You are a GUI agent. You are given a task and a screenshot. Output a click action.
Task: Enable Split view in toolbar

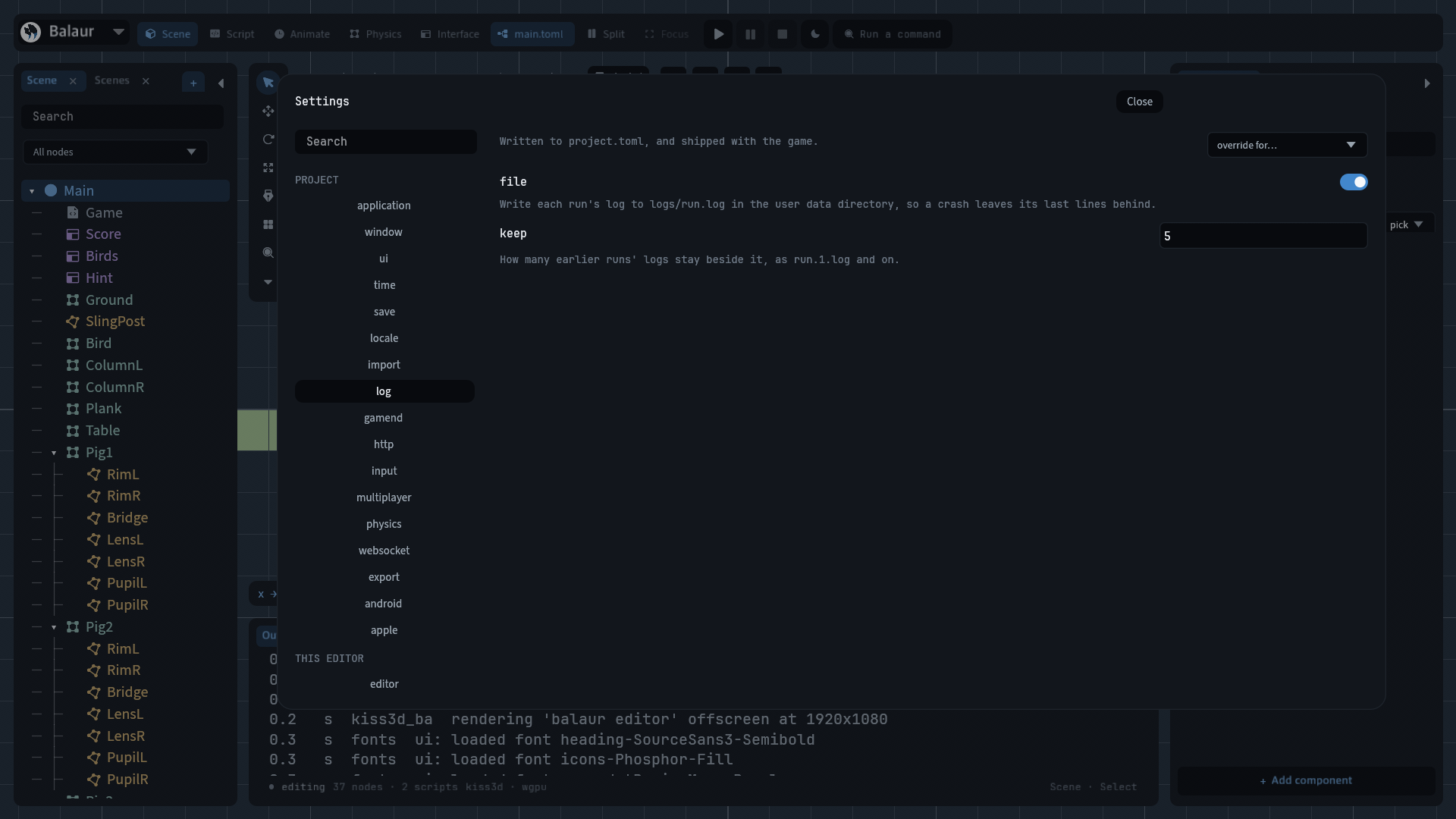pyautogui.click(x=606, y=34)
